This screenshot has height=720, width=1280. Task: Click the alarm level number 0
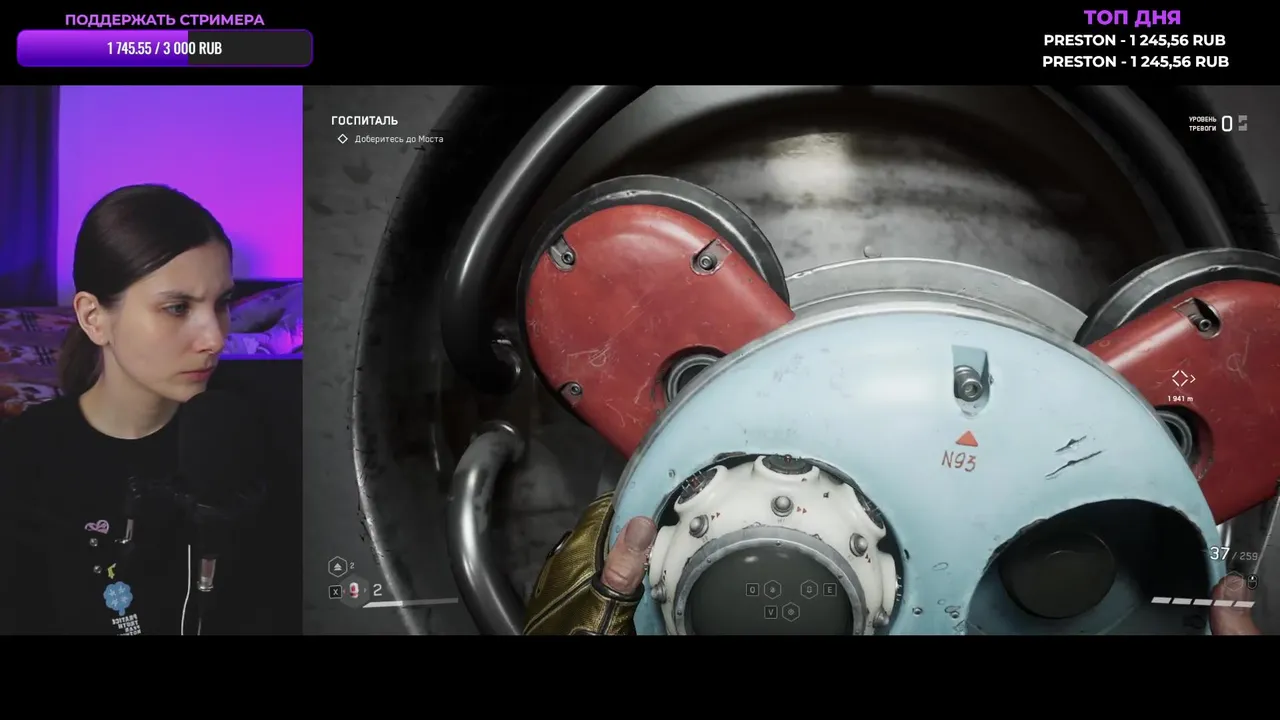(x=1227, y=124)
